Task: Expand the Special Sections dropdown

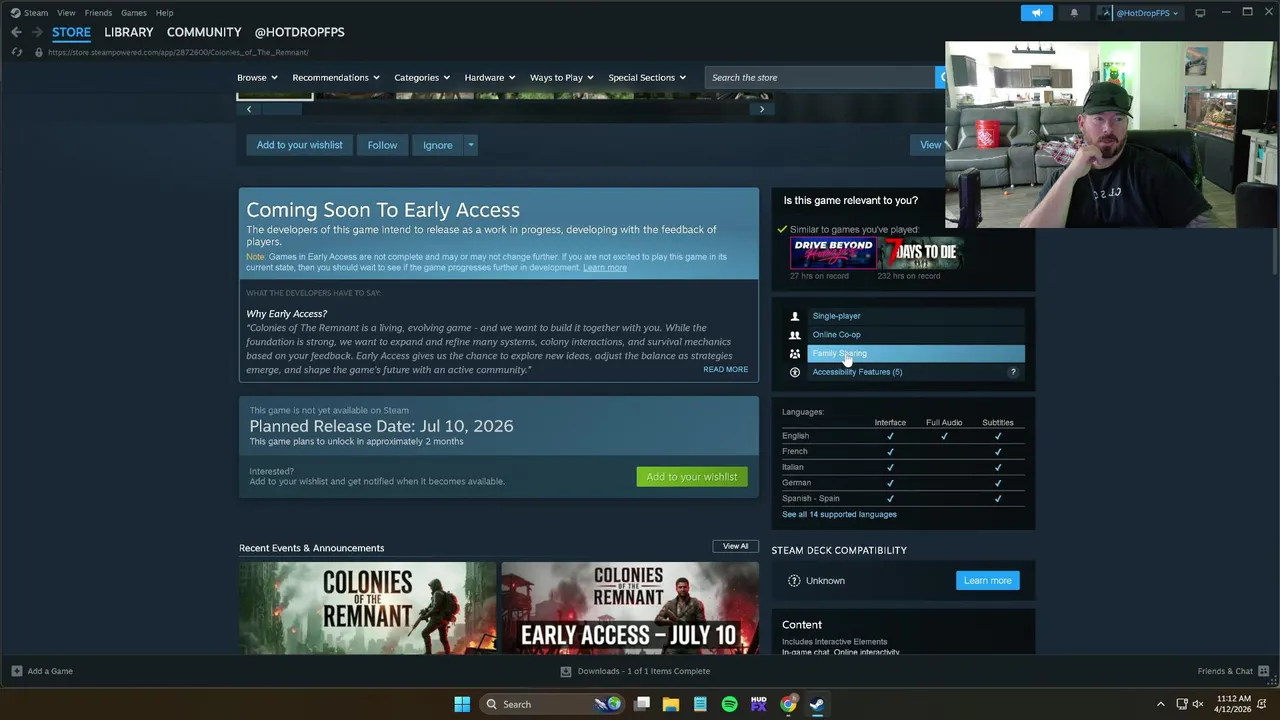Action: click(647, 77)
